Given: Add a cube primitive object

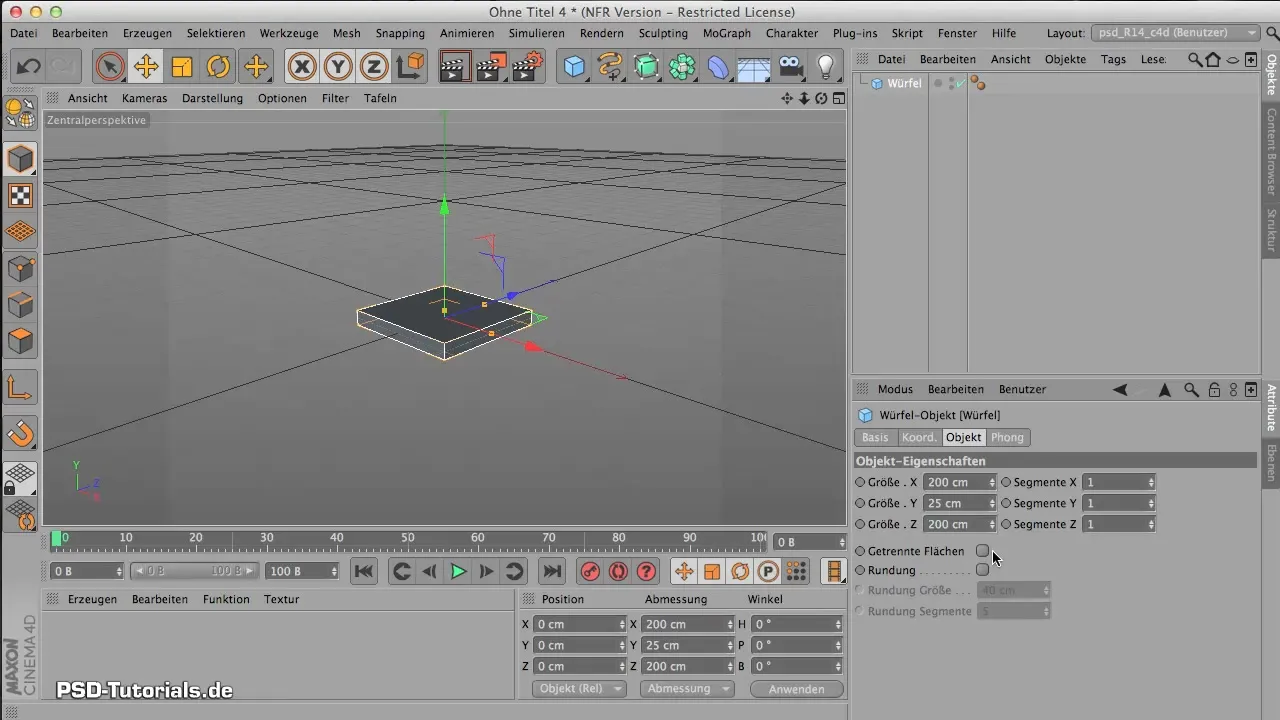Looking at the screenshot, I should point(574,67).
